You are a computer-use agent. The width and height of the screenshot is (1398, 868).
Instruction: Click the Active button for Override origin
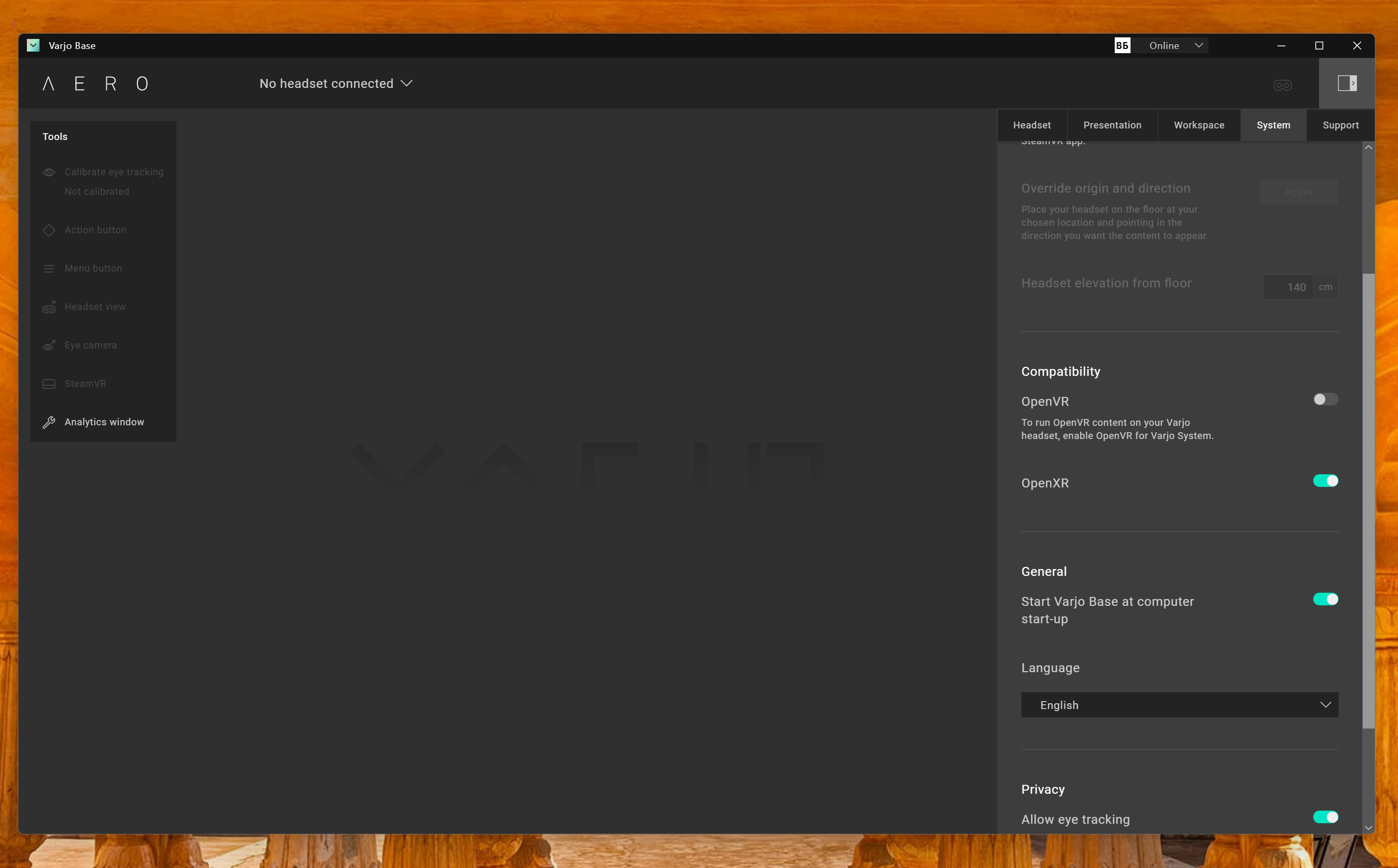tap(1298, 192)
